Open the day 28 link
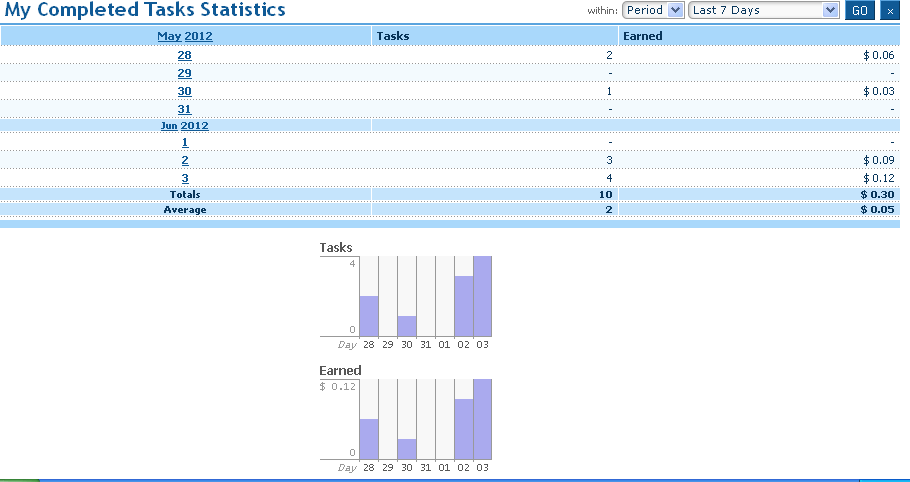The width and height of the screenshot is (910, 482). point(185,55)
